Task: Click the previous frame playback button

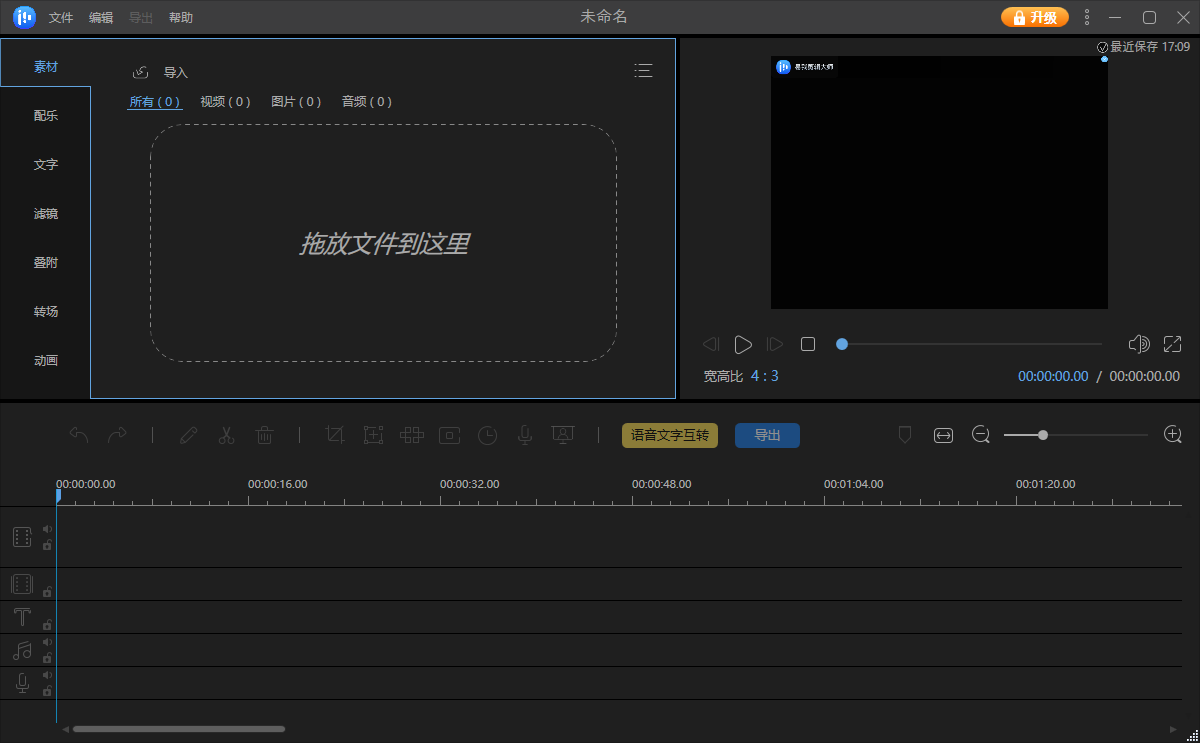Action: pyautogui.click(x=710, y=344)
